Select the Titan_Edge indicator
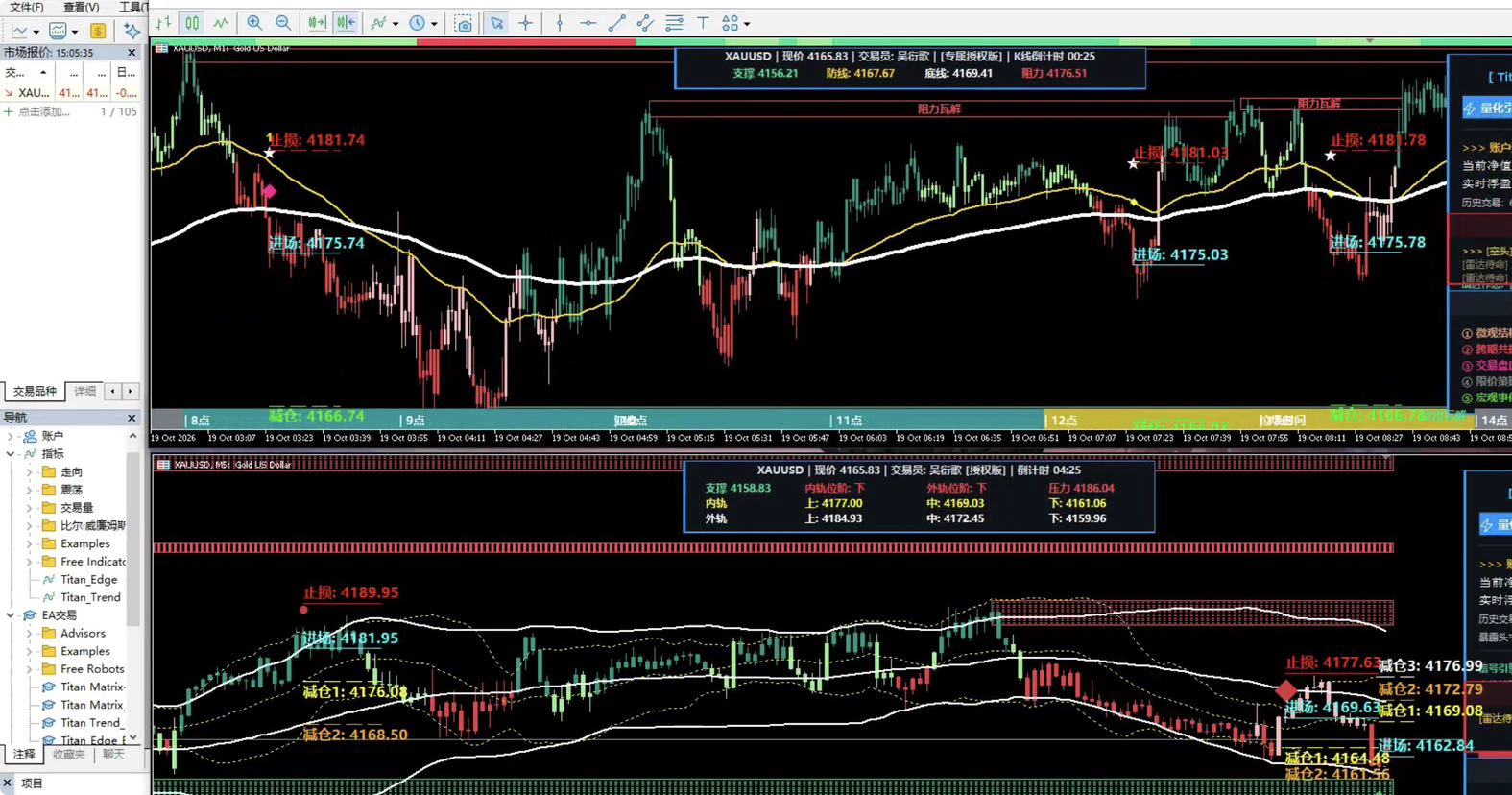This screenshot has width=1512, height=795. coord(88,580)
